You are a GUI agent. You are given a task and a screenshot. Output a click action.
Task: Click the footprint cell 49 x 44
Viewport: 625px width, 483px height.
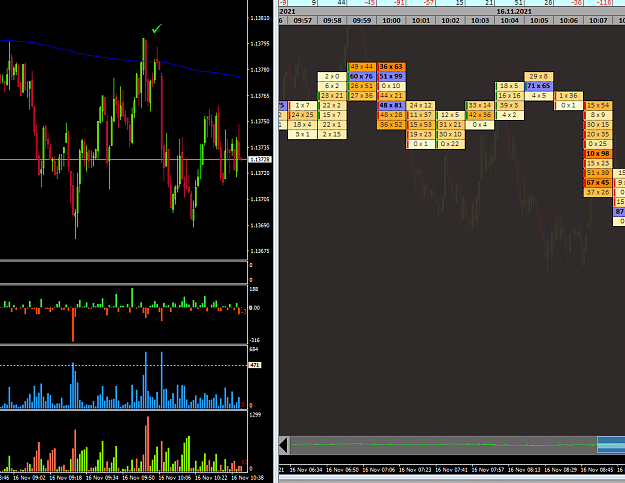pos(362,67)
